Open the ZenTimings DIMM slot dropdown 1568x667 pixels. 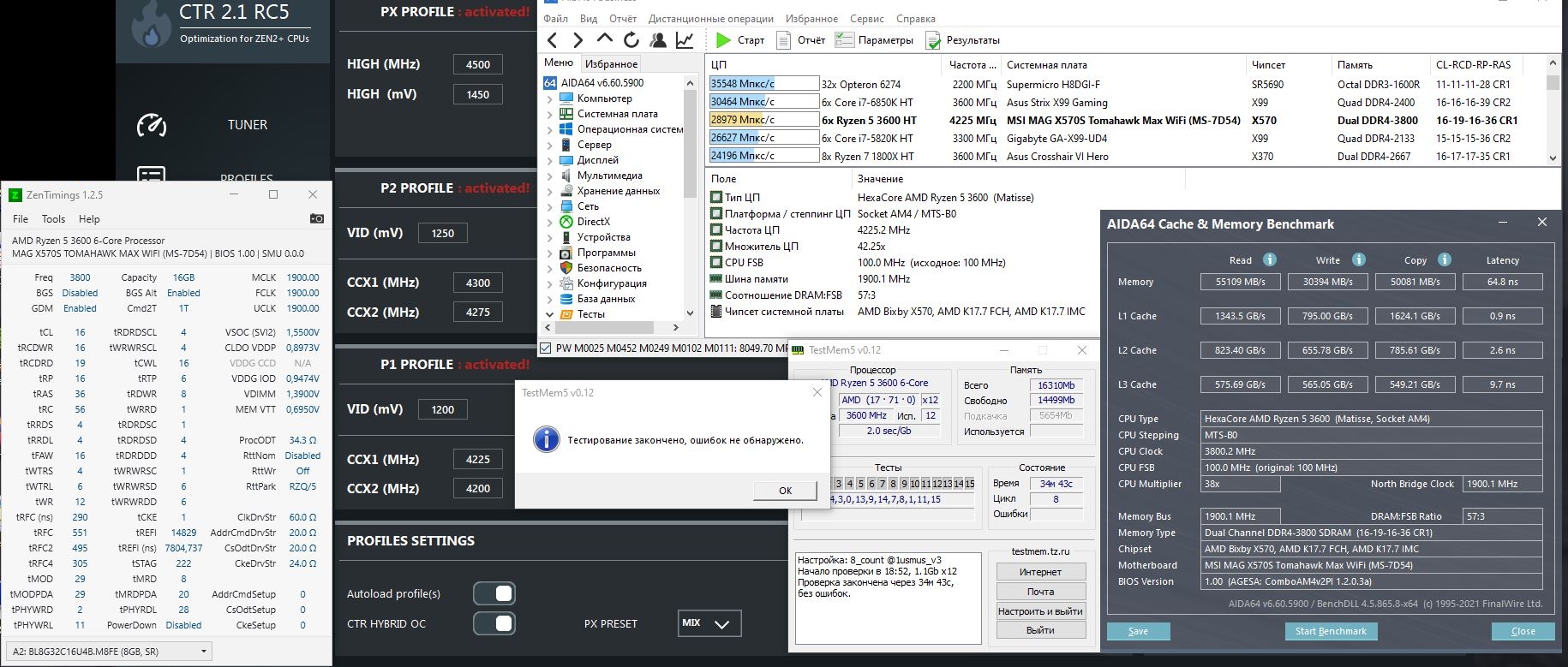[x=110, y=652]
